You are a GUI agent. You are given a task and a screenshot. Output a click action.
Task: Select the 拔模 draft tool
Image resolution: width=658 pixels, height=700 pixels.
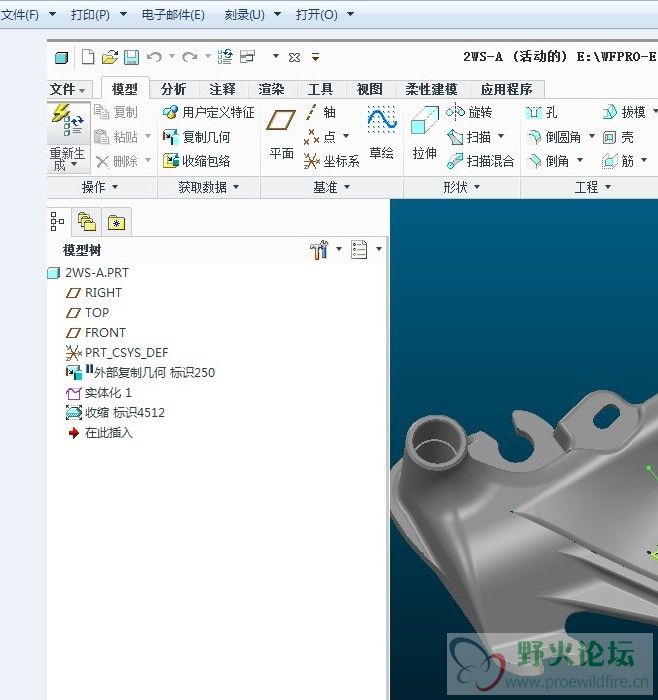[x=624, y=112]
